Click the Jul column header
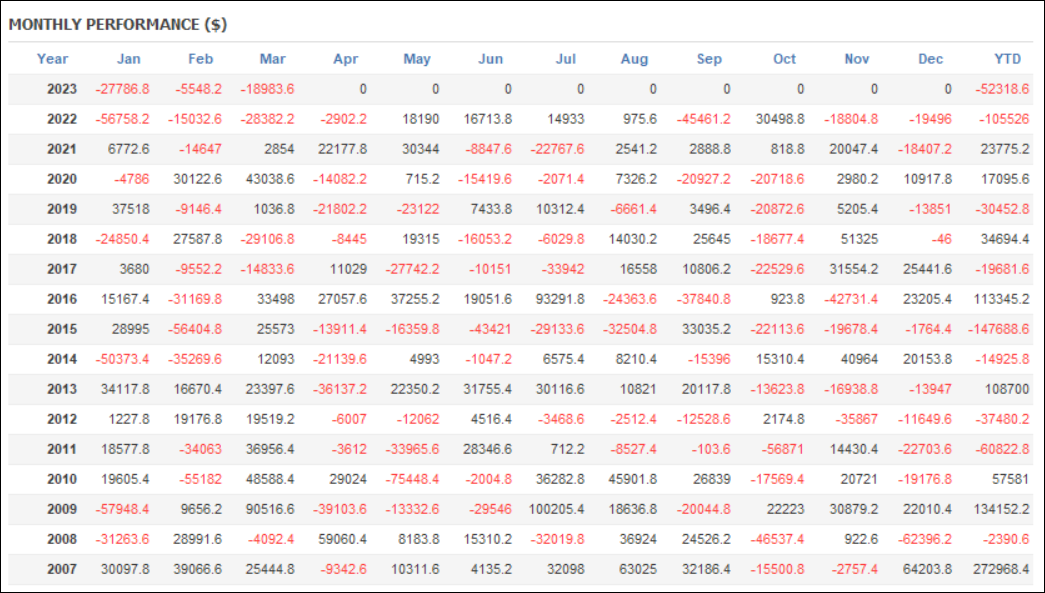Viewport: 1045px width, 593px height. (566, 59)
